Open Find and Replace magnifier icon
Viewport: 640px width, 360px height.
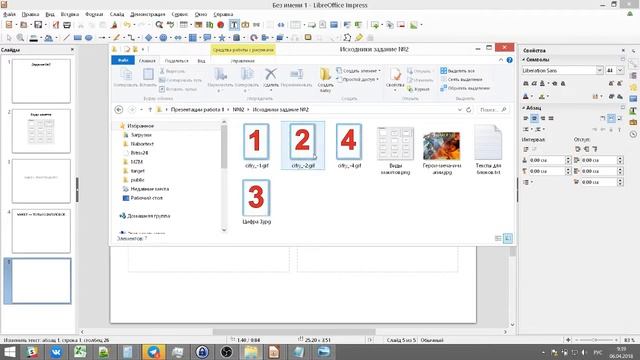159,25
